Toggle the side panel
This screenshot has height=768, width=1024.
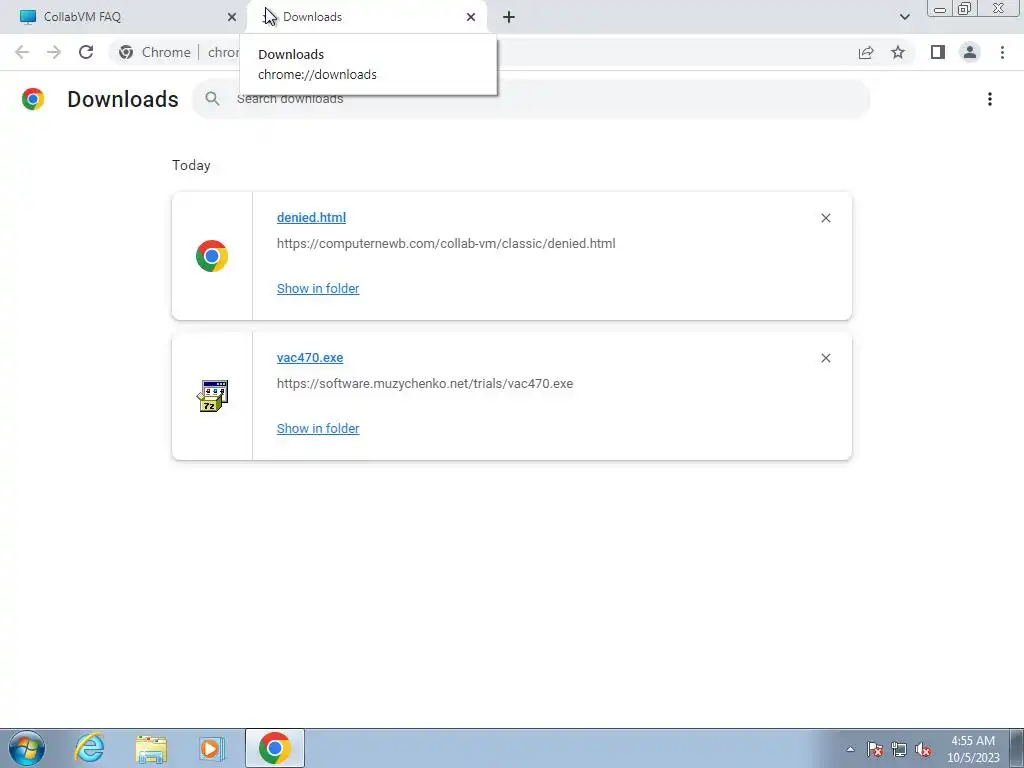pos(938,52)
